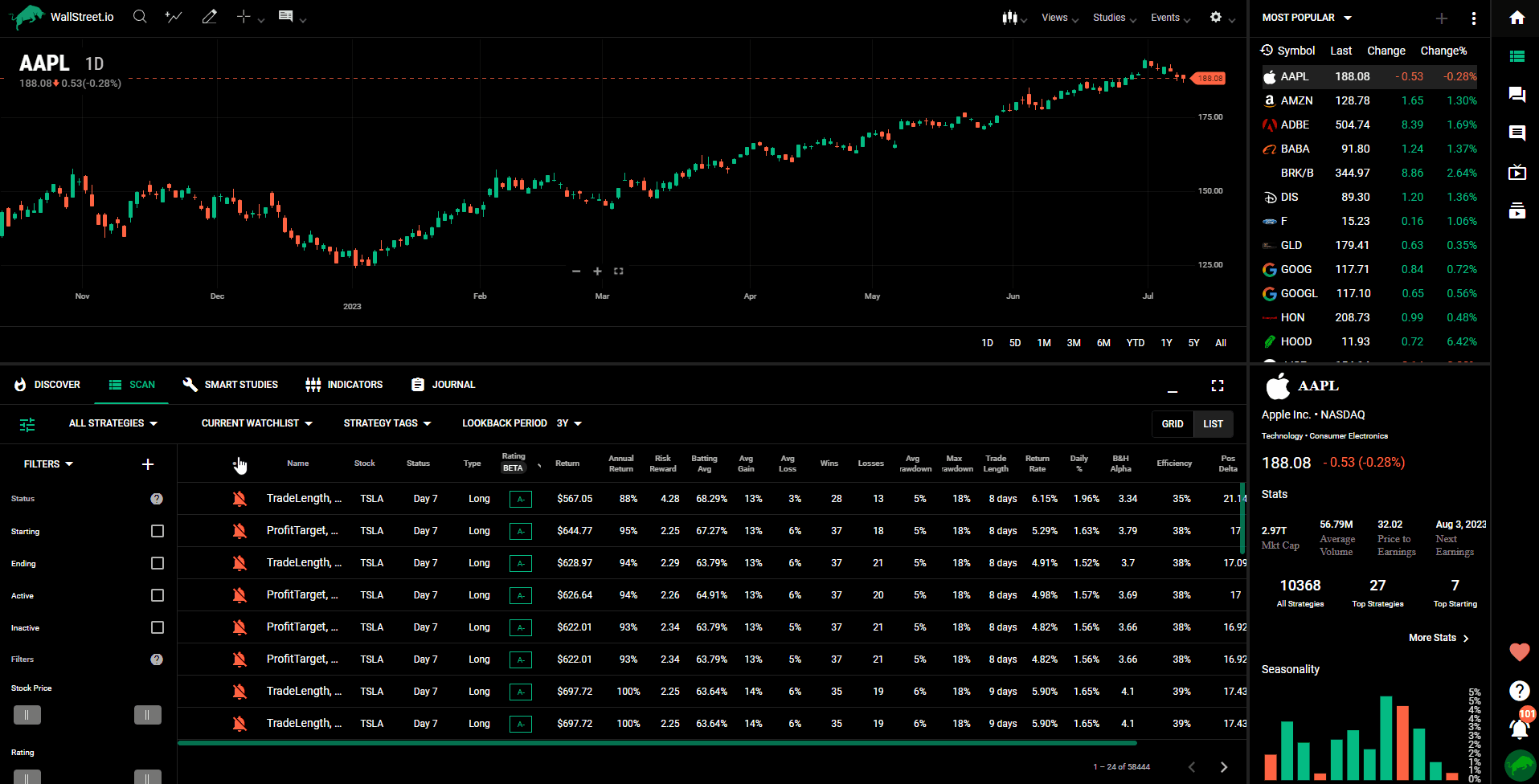This screenshot has height=784, width=1539.
Task: Toggle alert bell for $567.05 row
Action: (239, 499)
